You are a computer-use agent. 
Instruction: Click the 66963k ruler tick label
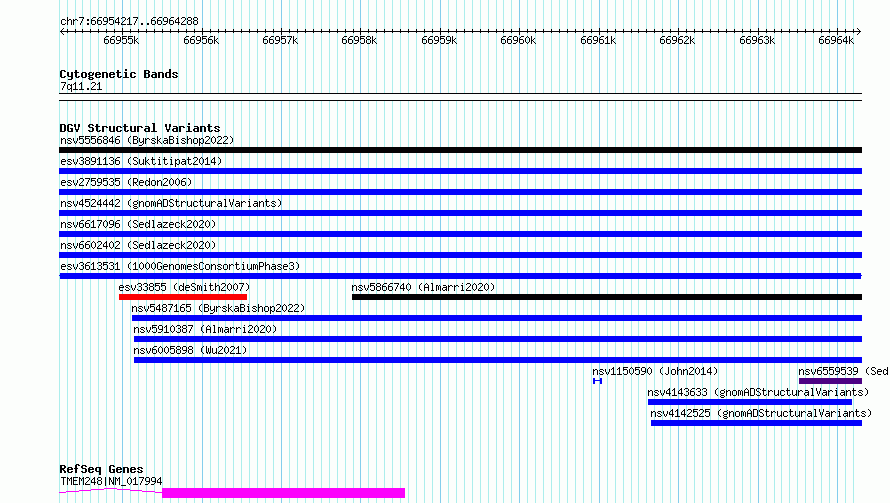757,40
